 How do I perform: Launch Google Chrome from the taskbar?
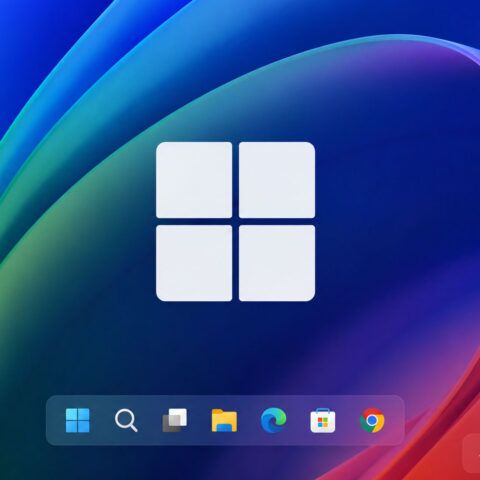coord(372,420)
